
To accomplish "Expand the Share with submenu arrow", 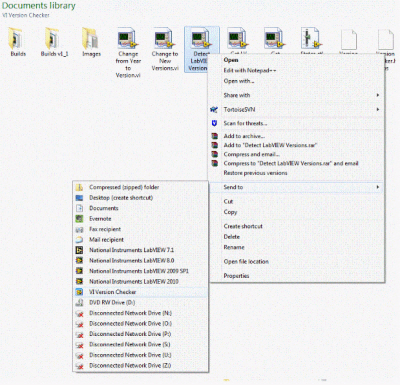I will (378, 95).
